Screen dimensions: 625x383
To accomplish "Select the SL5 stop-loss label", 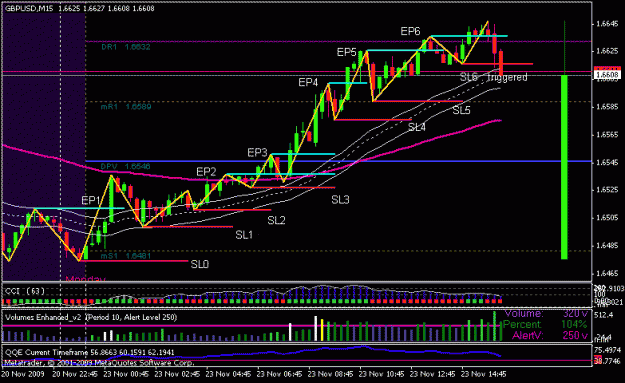I will 461,110.
